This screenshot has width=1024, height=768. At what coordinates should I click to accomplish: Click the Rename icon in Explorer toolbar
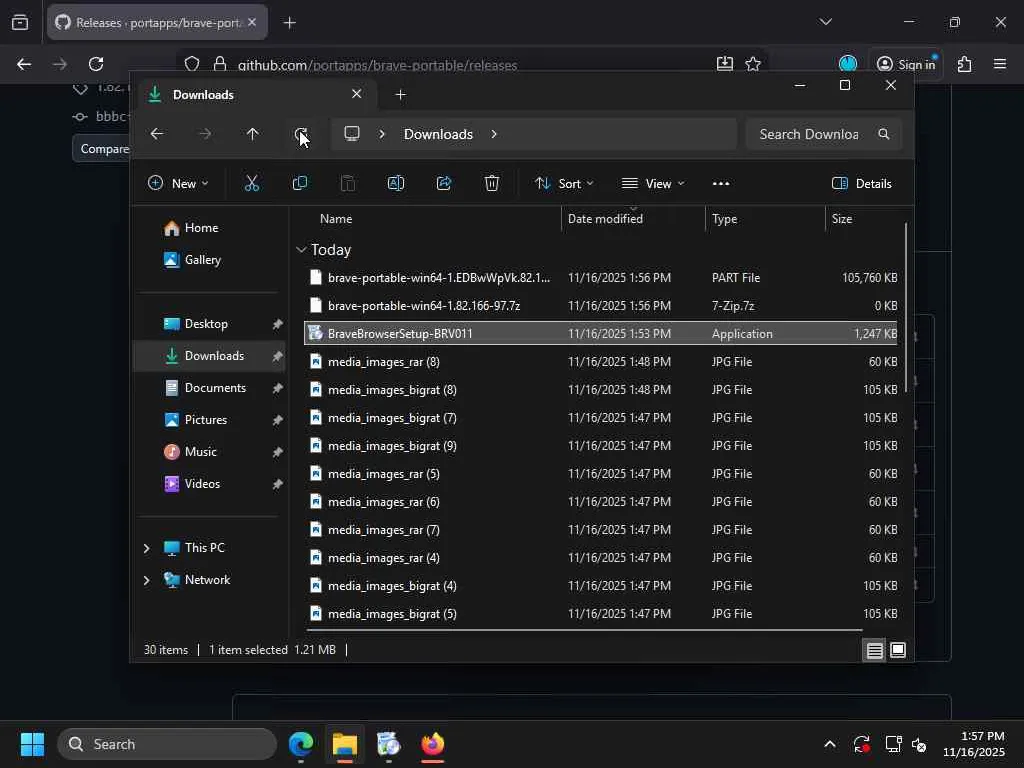(396, 184)
